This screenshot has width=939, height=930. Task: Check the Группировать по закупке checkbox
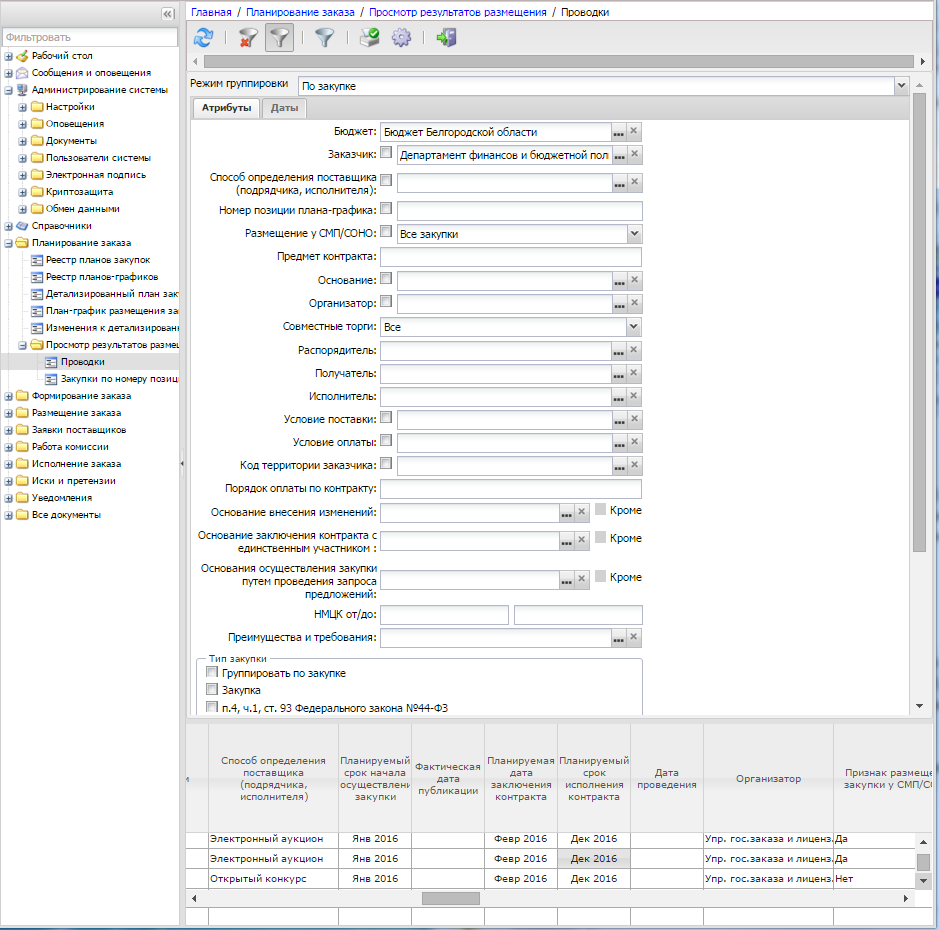[212, 671]
